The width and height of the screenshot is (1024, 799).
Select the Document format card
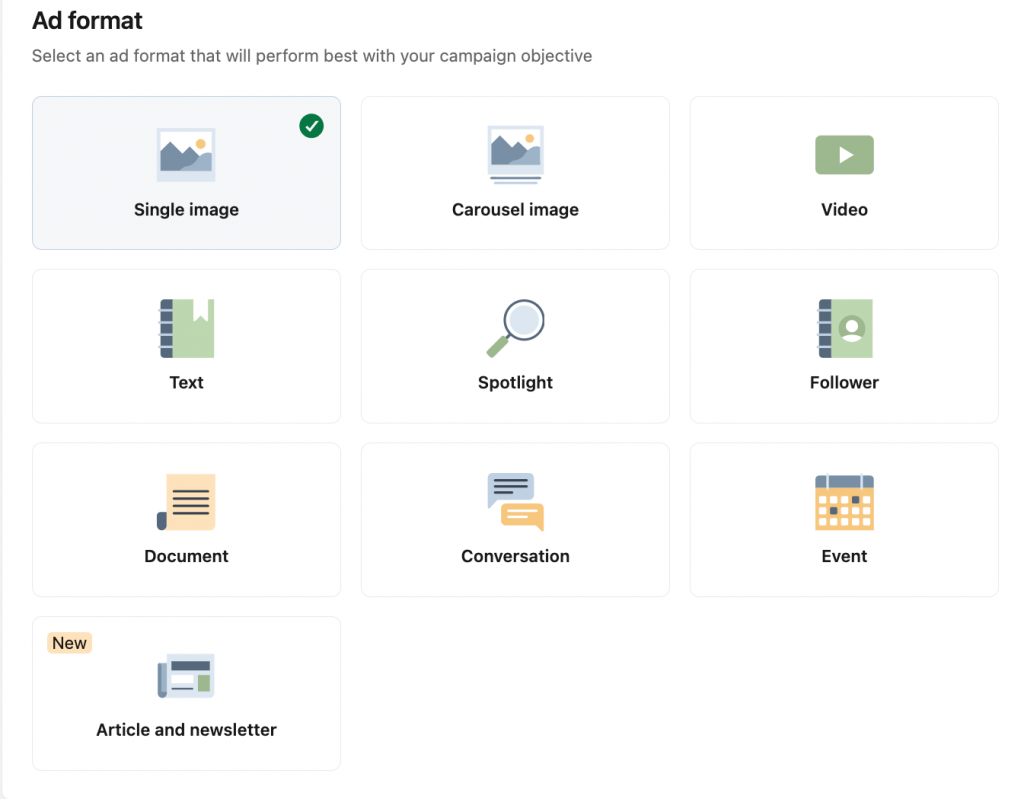[186, 520]
